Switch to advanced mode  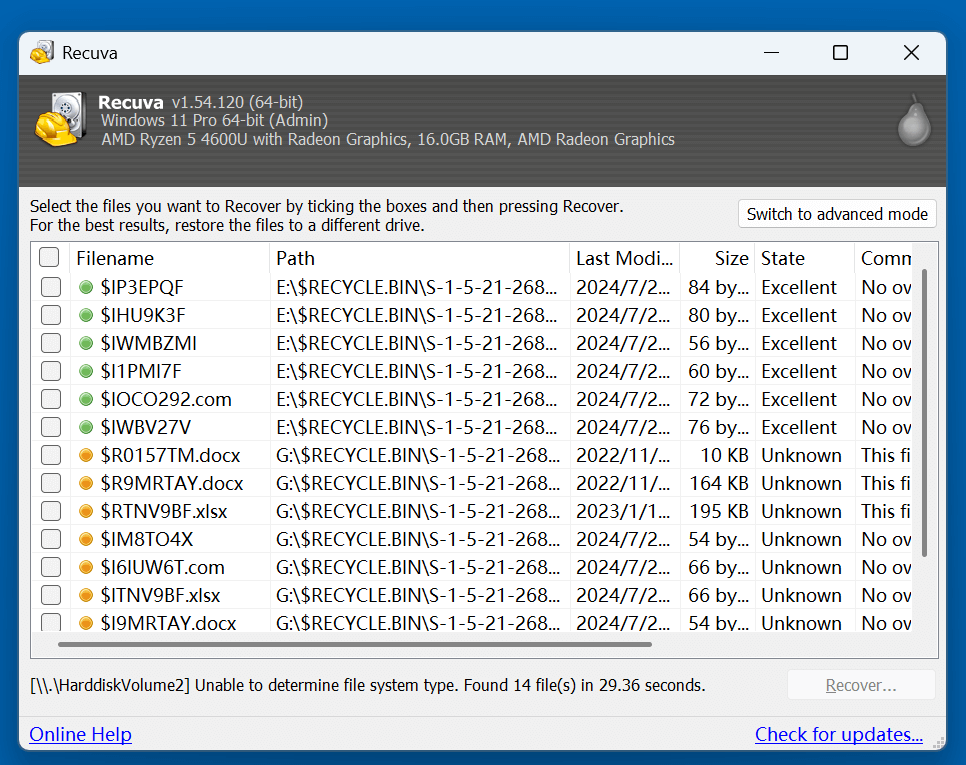(837, 214)
